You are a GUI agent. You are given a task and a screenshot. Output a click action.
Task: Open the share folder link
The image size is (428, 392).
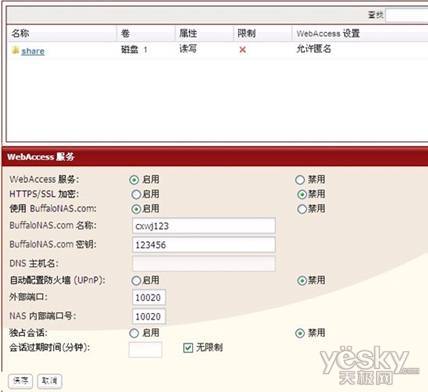33,51
